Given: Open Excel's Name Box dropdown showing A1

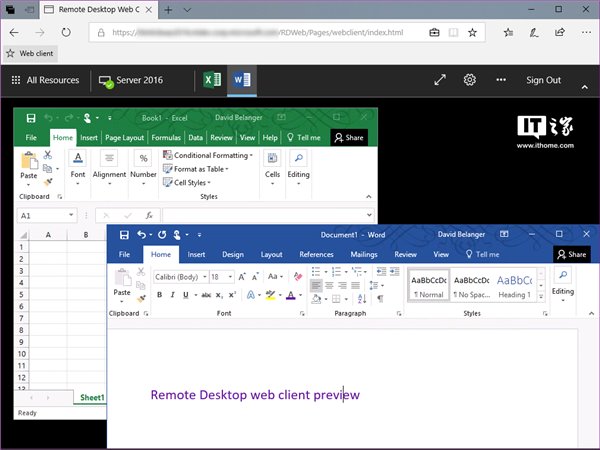Looking at the screenshot, I should [x=71, y=215].
